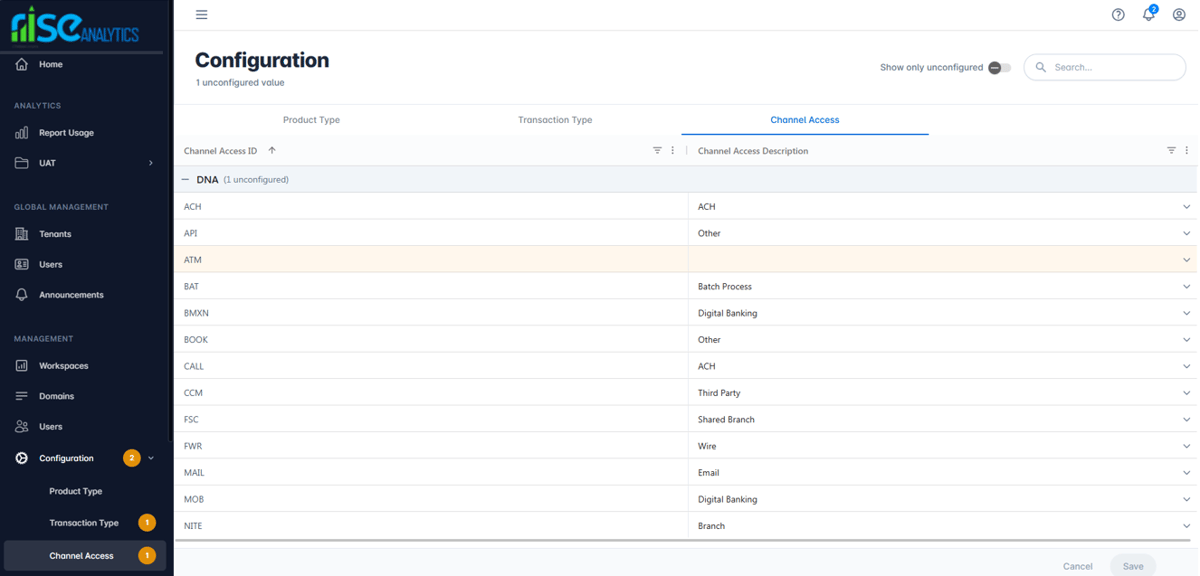
Task: Click the Search input field
Action: click(1112, 67)
